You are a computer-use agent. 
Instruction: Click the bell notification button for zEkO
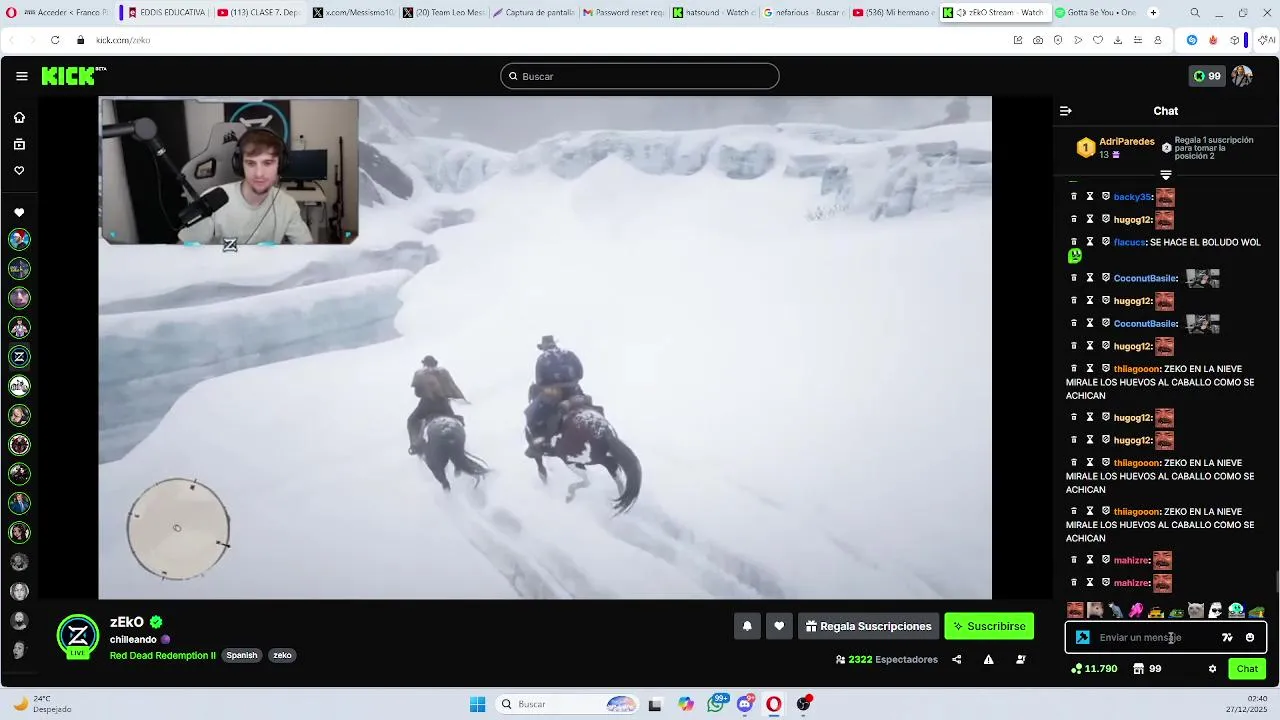747,626
